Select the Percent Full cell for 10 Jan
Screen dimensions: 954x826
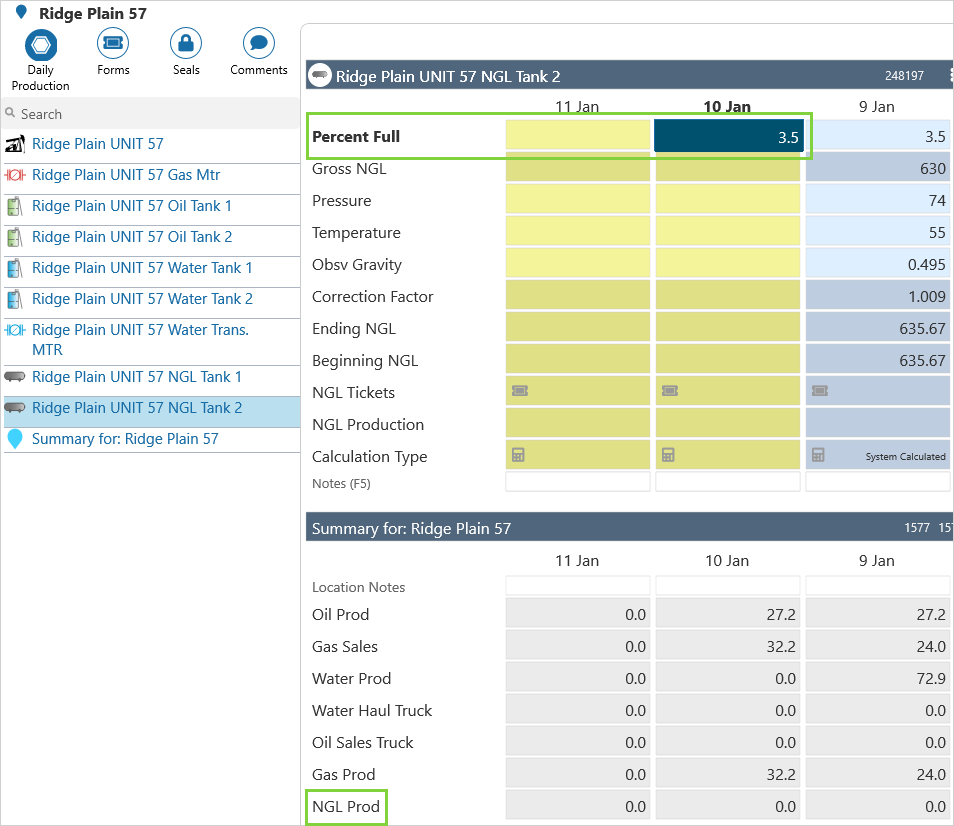click(728, 137)
